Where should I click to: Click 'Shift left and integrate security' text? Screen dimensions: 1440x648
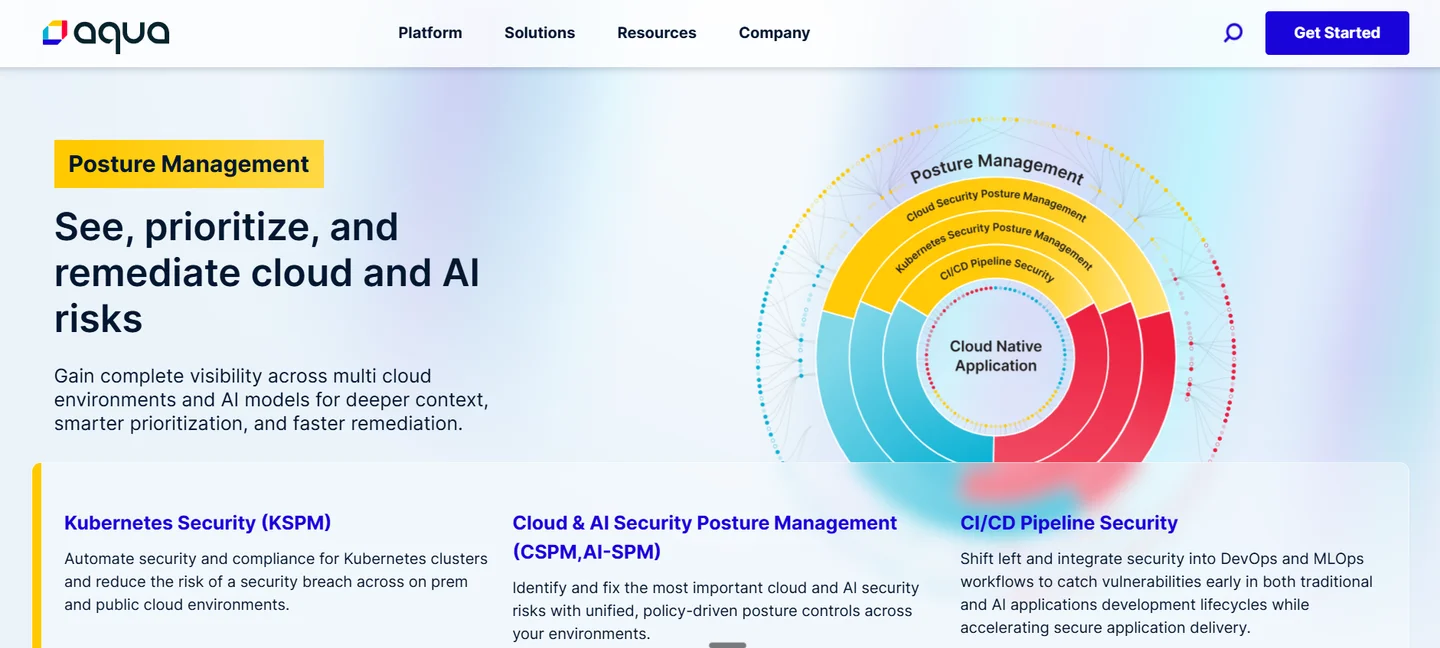(x=1166, y=593)
